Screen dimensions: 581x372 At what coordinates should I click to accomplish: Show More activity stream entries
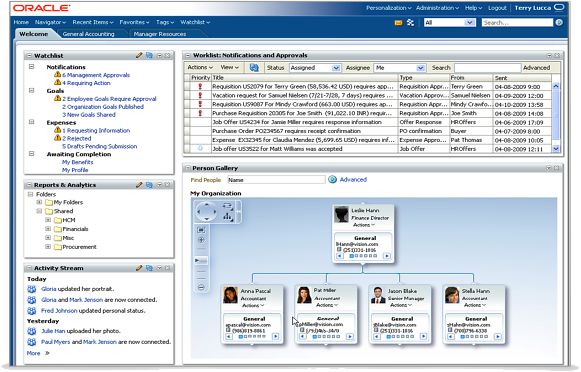click(38, 353)
